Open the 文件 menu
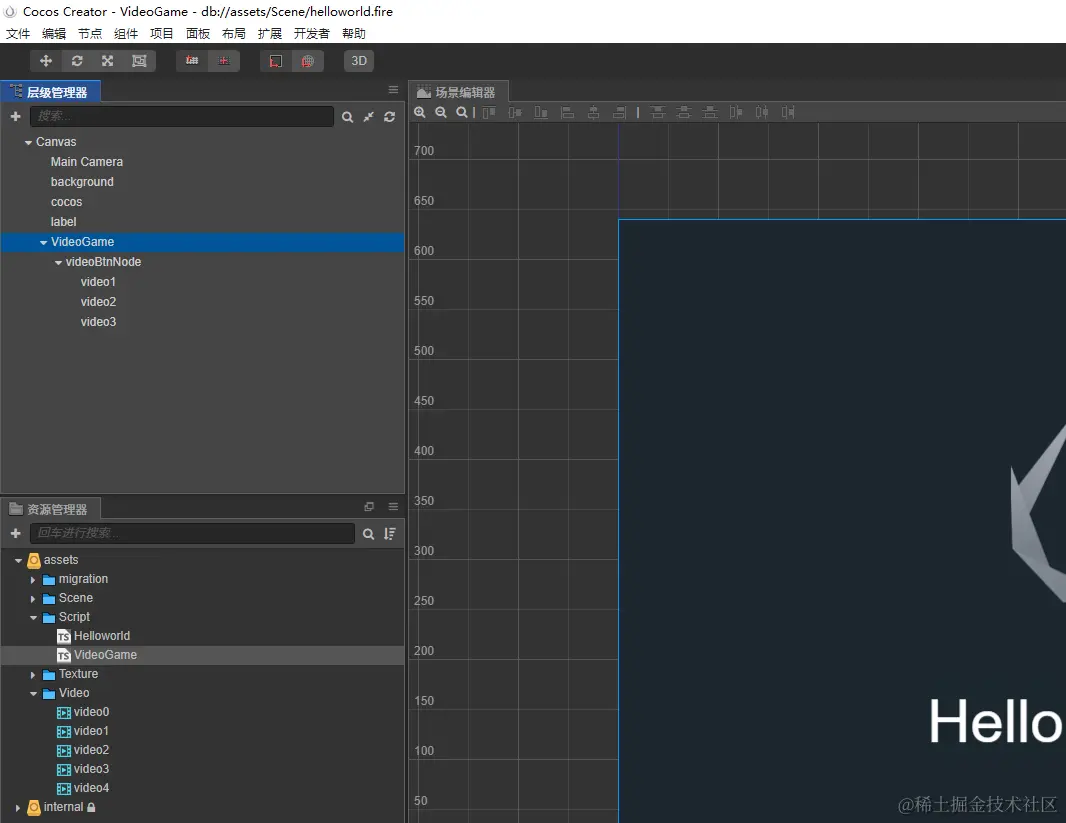This screenshot has height=823, width=1066. [x=18, y=33]
